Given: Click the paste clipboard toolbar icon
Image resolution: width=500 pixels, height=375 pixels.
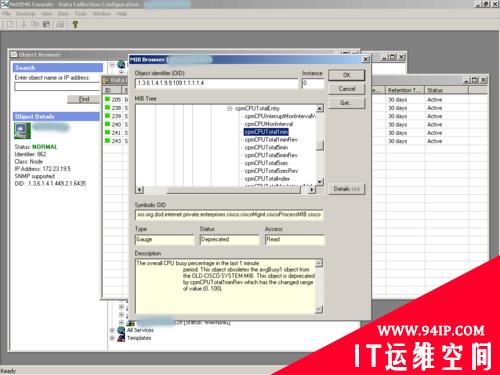Looking at the screenshot, I should [x=46, y=24].
